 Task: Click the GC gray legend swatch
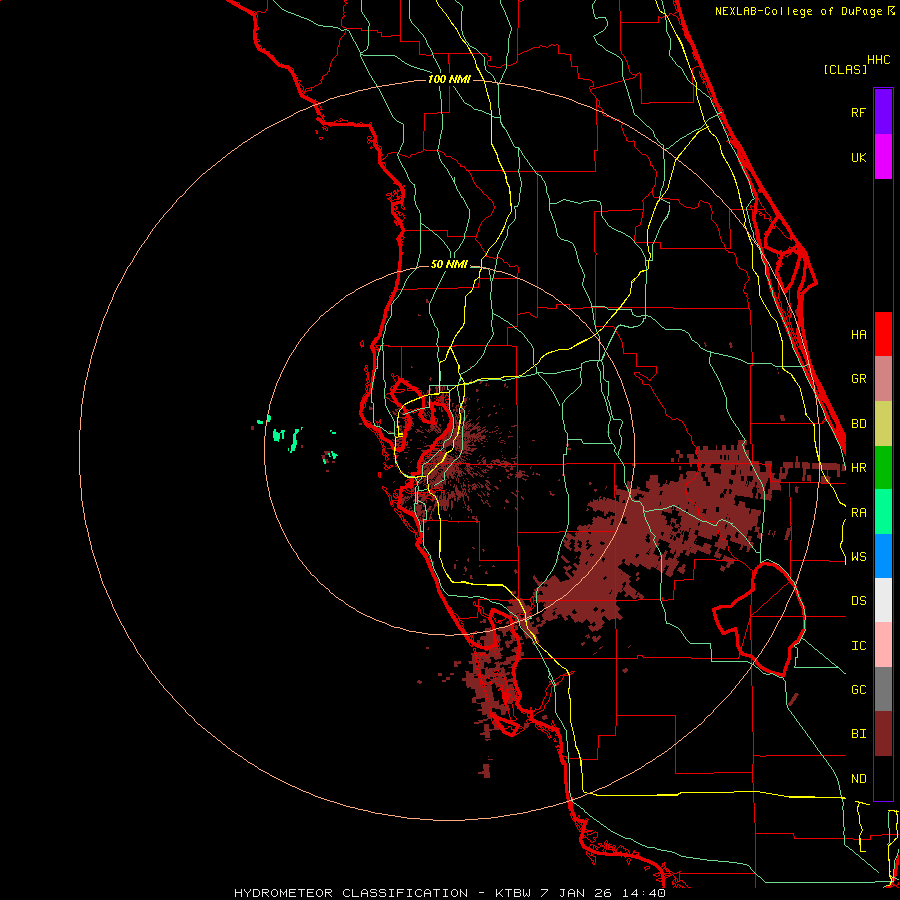click(x=883, y=689)
